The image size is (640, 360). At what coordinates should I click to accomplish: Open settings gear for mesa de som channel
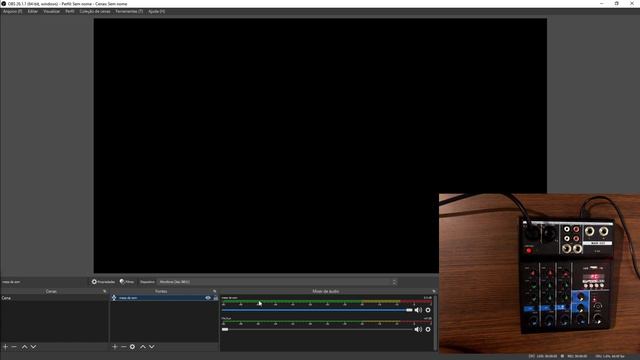[x=428, y=310]
